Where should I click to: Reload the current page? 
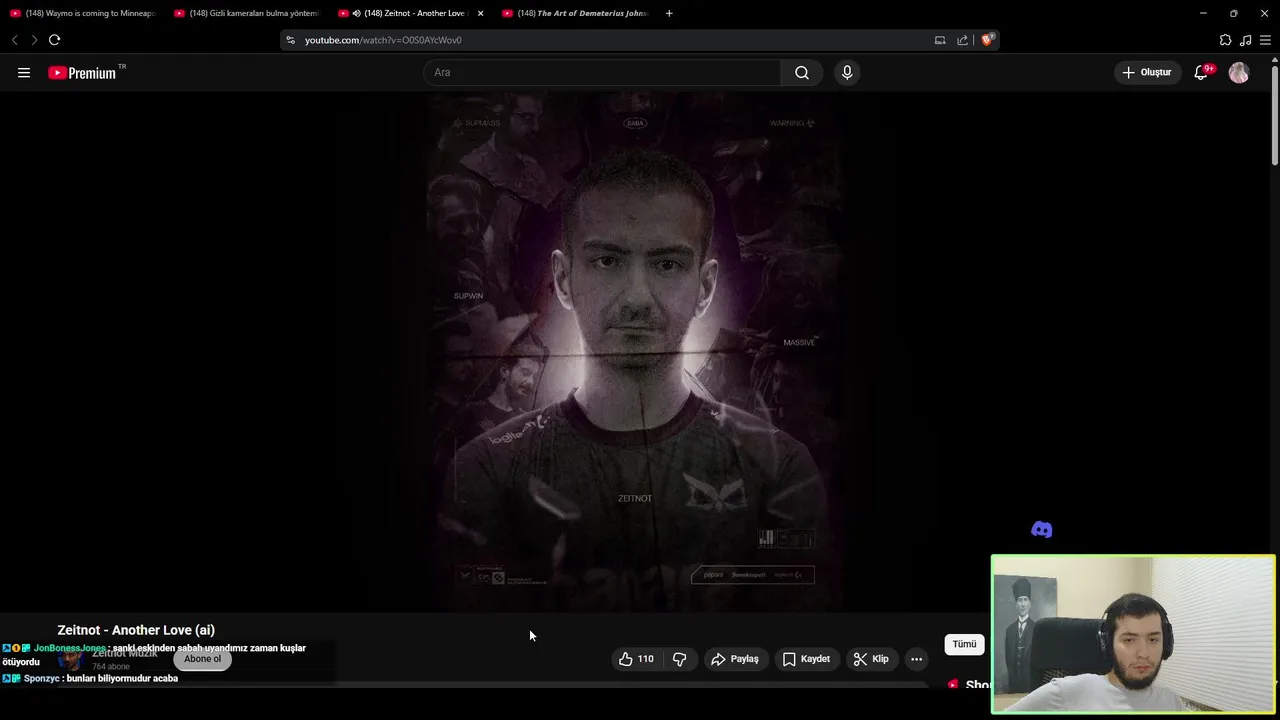coord(54,40)
